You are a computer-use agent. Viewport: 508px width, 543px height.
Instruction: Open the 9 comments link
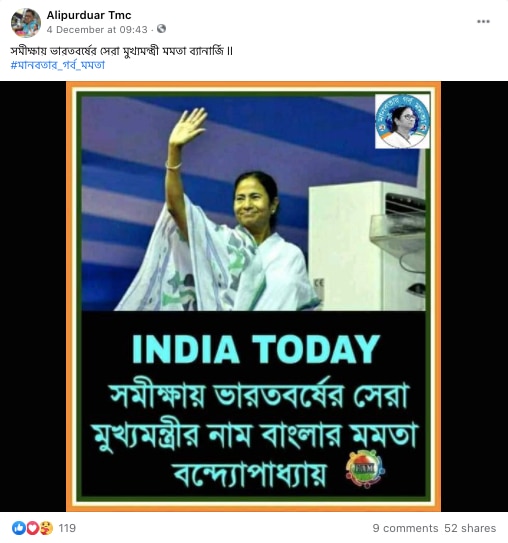(405, 528)
